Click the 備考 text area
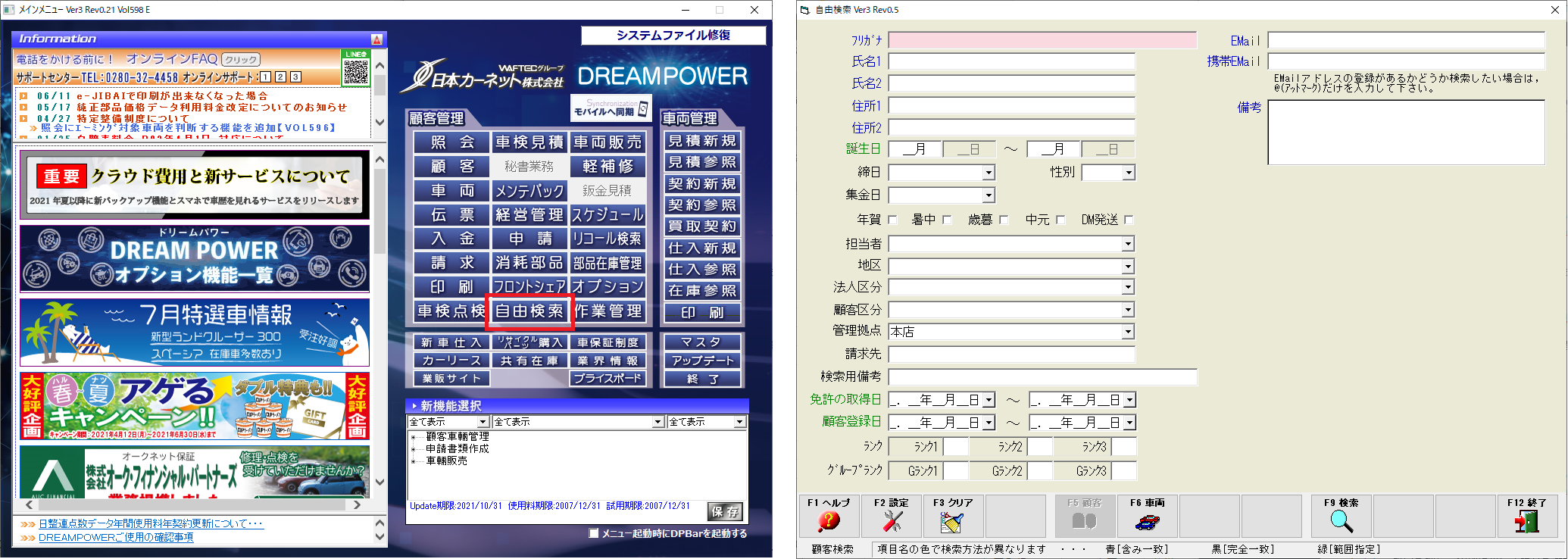 (1407, 132)
